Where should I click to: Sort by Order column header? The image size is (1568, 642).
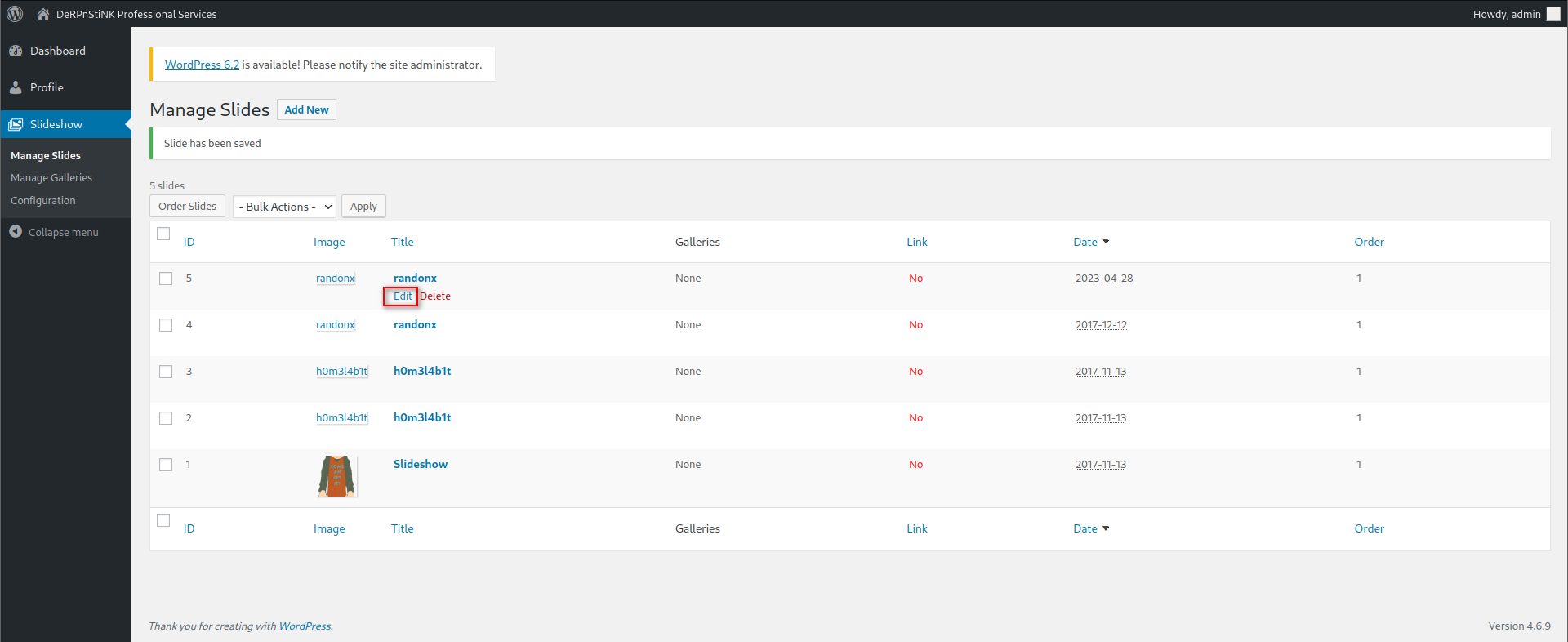(x=1369, y=242)
